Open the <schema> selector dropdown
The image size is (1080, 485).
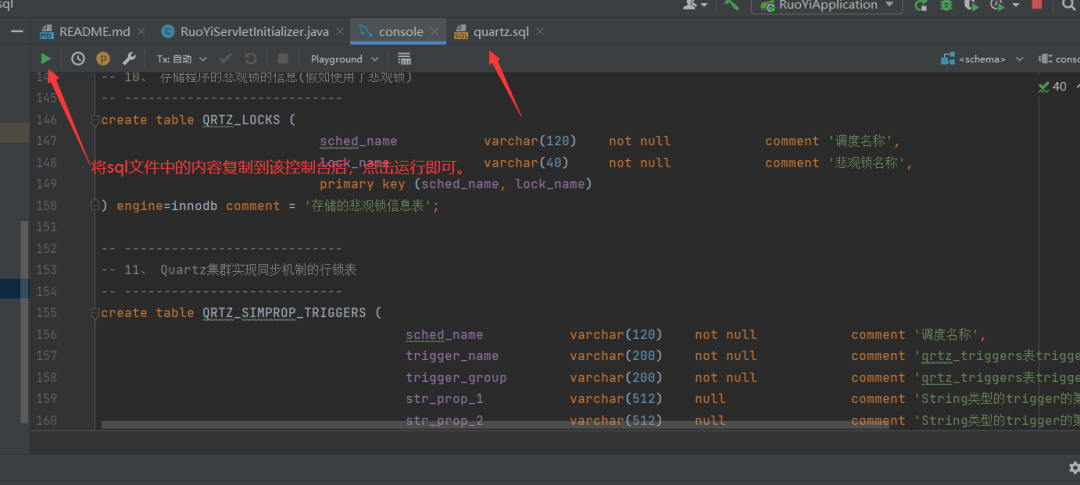pos(982,59)
